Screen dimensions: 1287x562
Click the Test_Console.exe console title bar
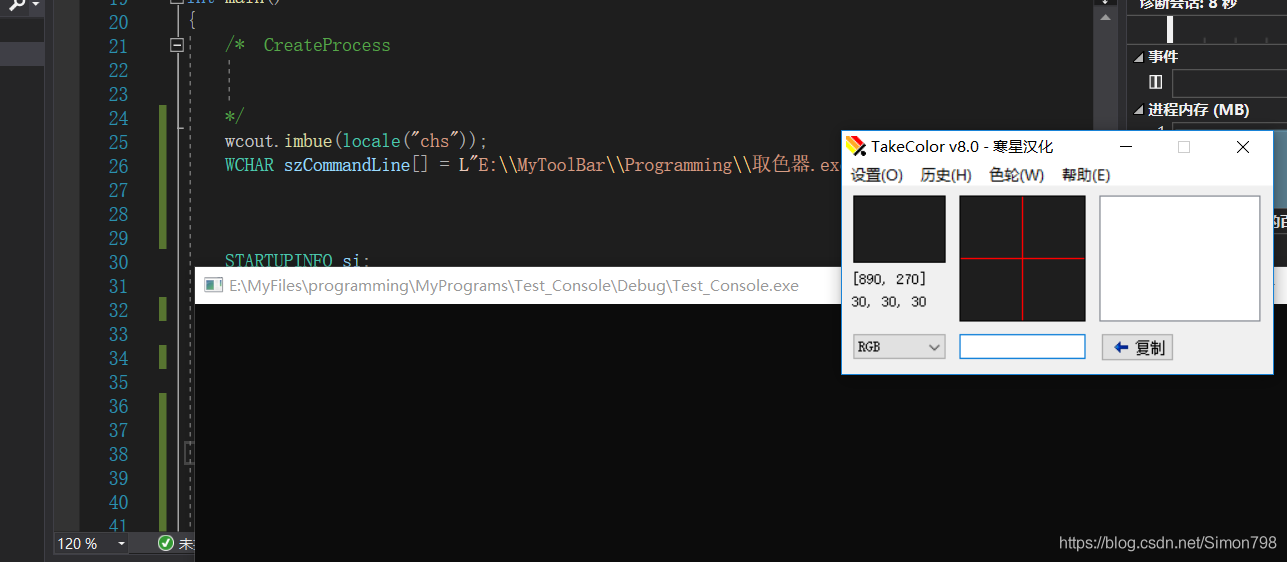518,285
